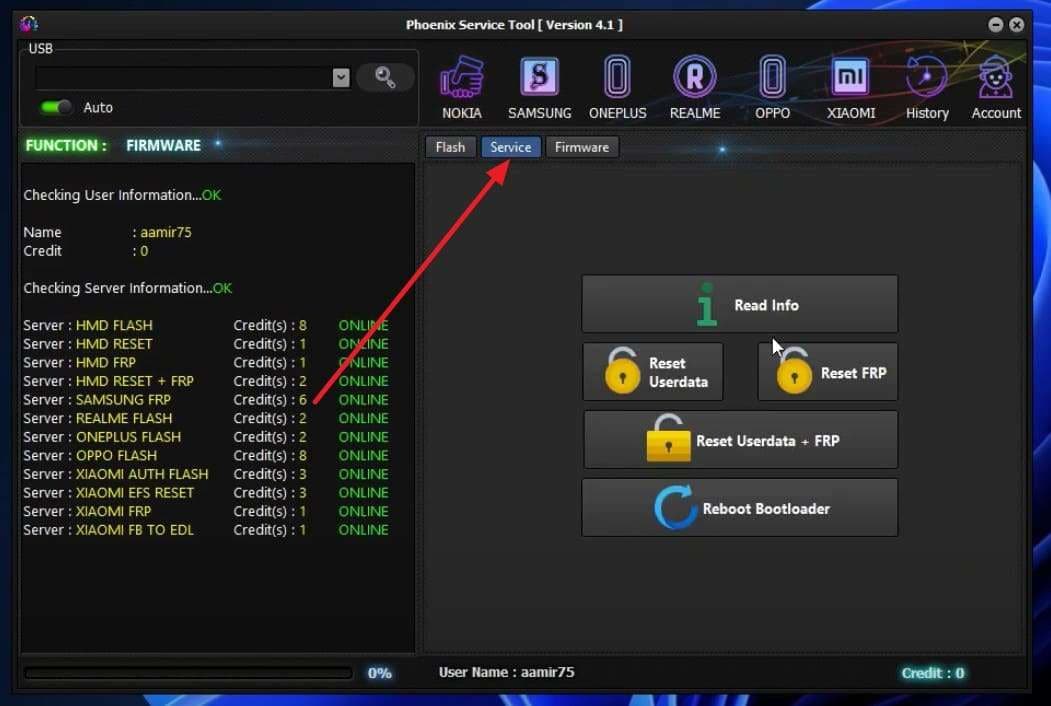1051x706 pixels.
Task: Click the Reset Userdata button
Action: [653, 372]
